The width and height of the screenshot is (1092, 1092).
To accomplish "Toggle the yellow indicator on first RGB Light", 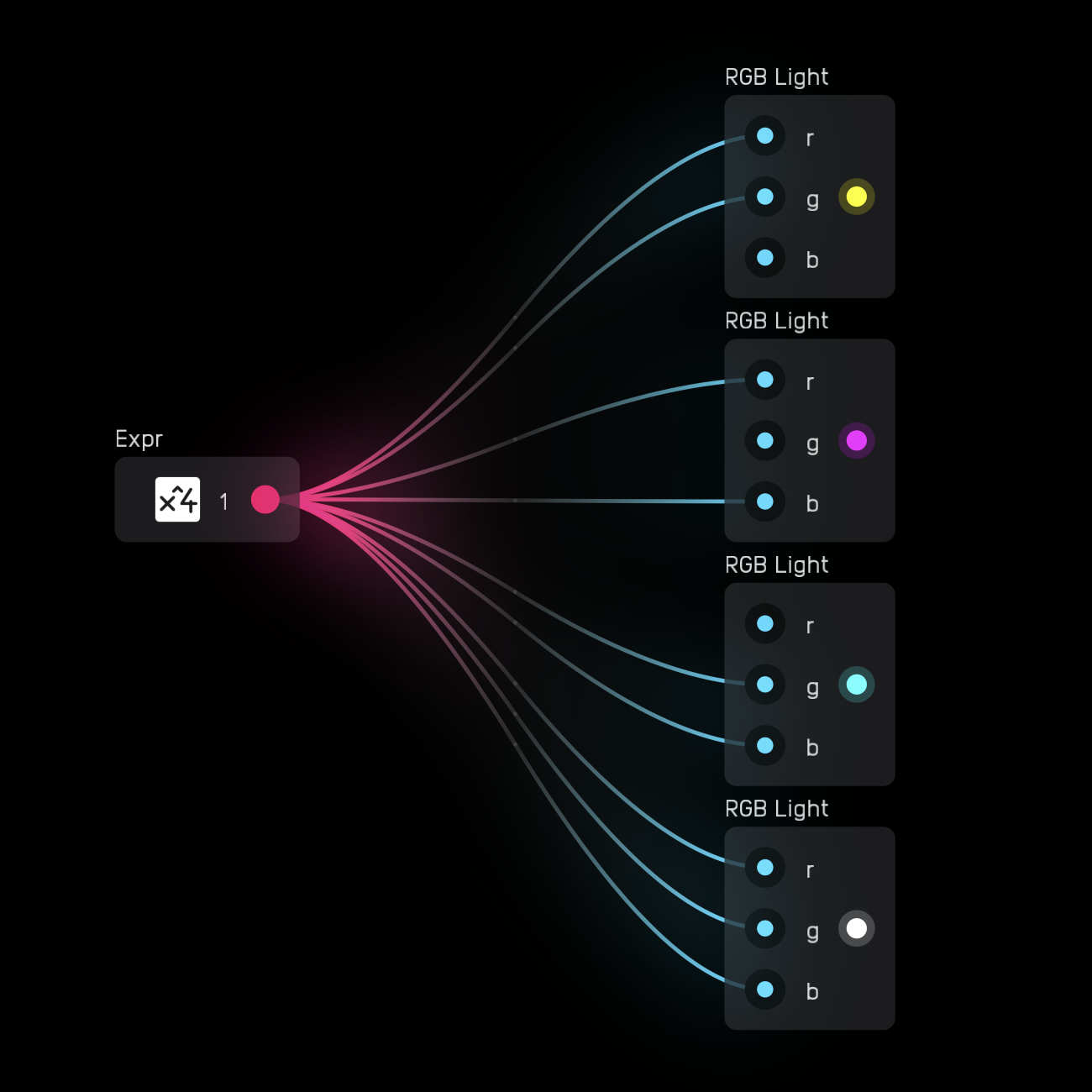I will (856, 197).
